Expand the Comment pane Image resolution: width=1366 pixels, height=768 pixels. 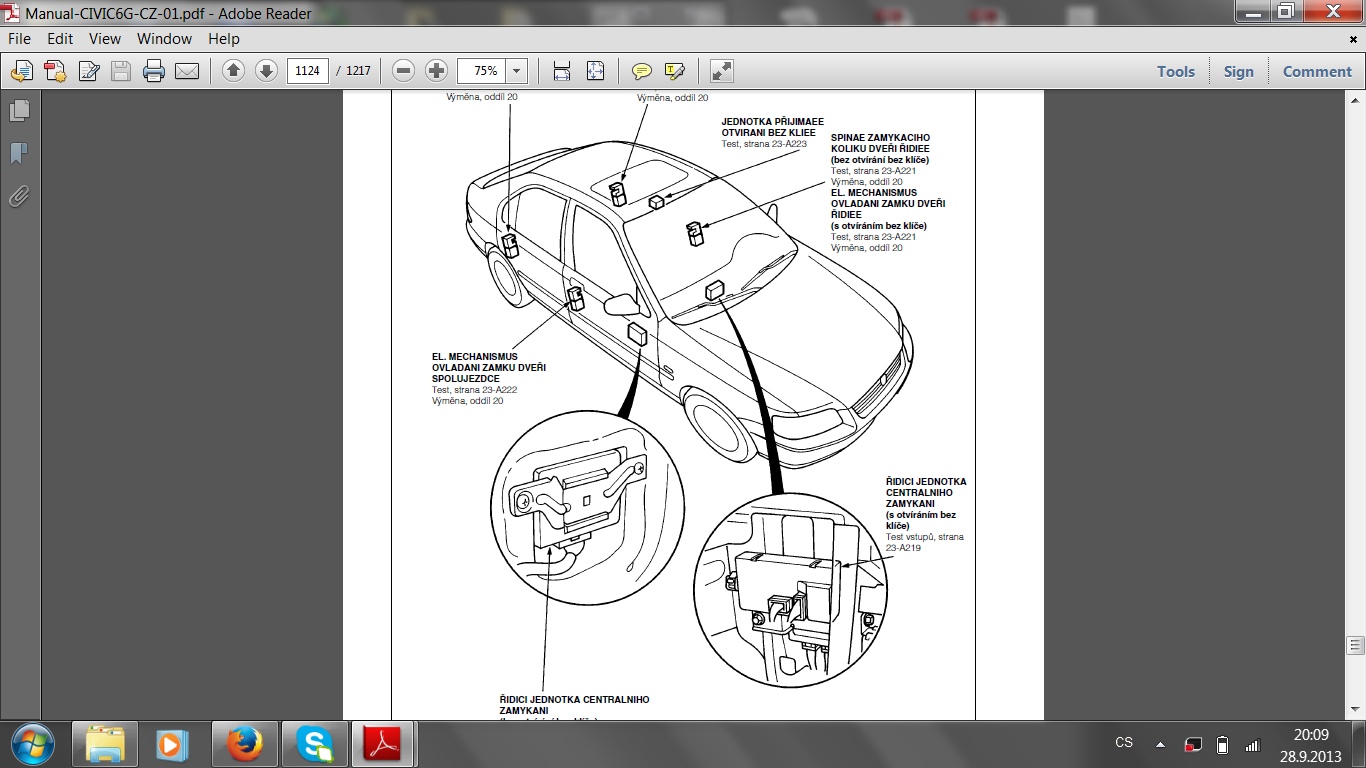pos(1316,71)
